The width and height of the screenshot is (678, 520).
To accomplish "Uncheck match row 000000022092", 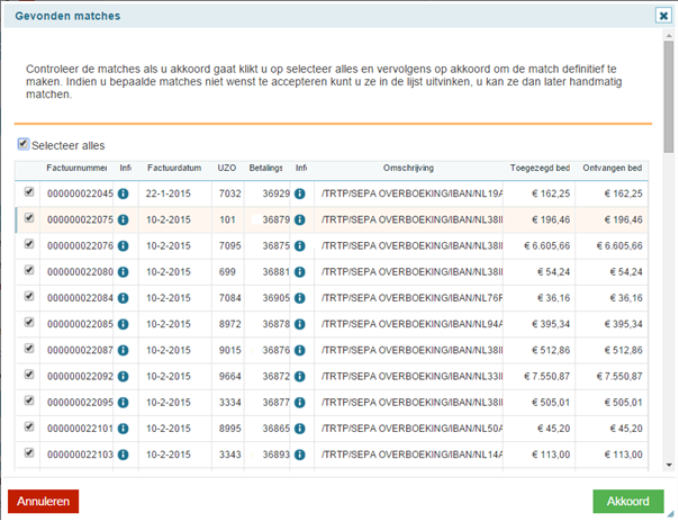I will (29, 374).
